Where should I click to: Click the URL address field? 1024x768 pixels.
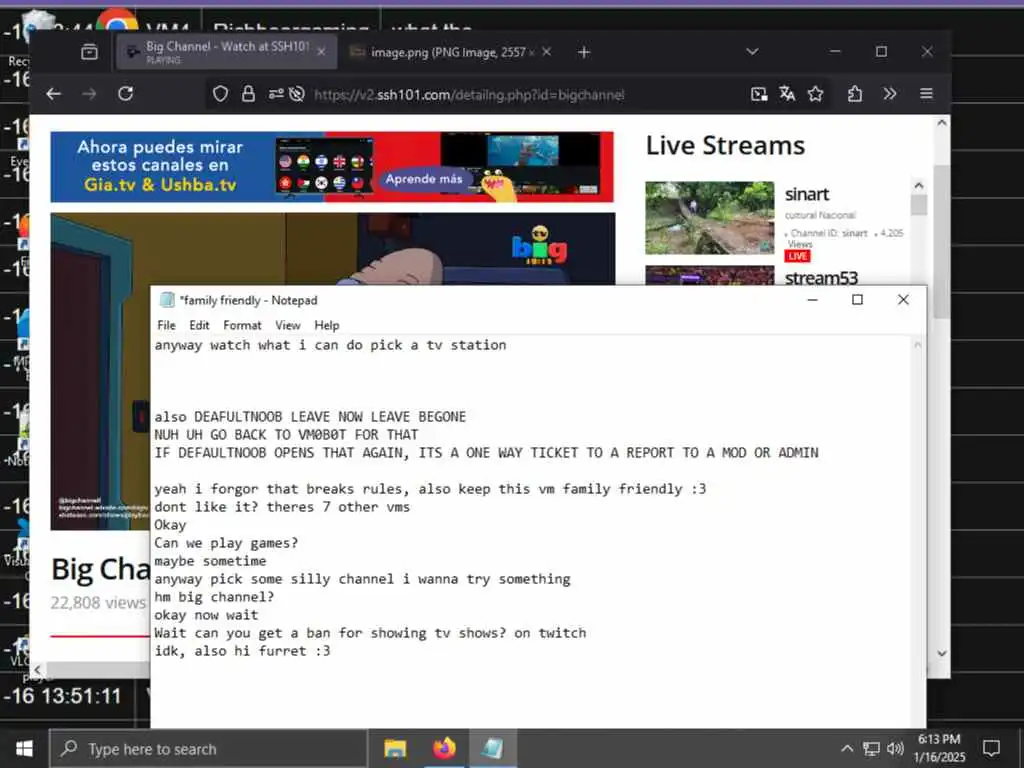click(468, 95)
